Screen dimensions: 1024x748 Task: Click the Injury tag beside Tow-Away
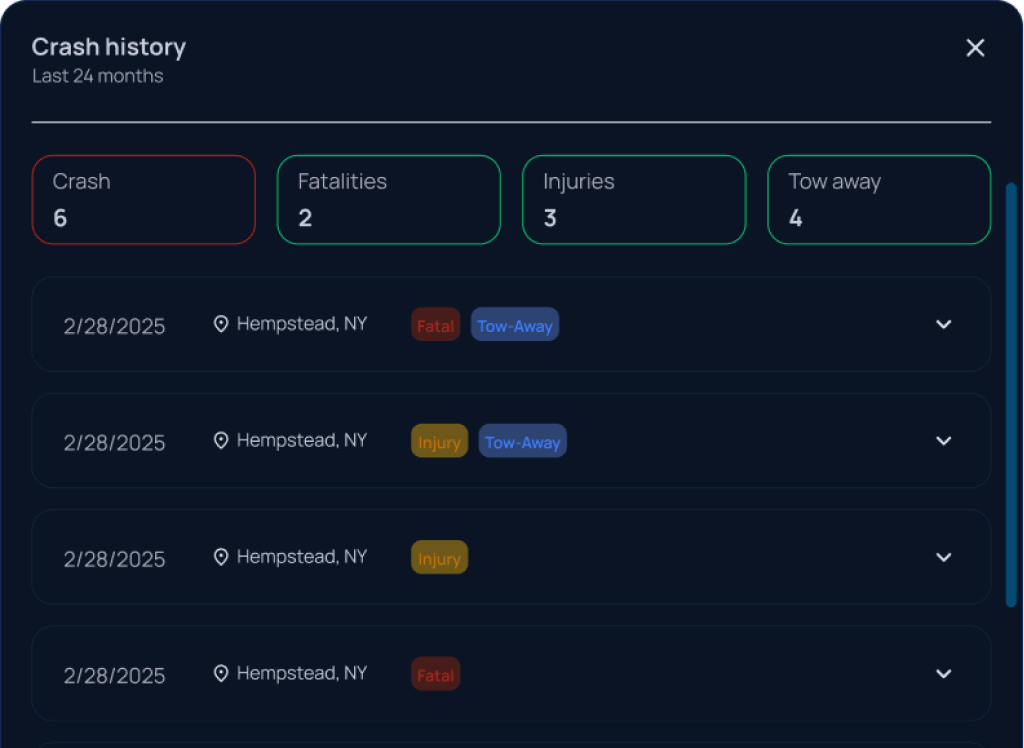439,442
